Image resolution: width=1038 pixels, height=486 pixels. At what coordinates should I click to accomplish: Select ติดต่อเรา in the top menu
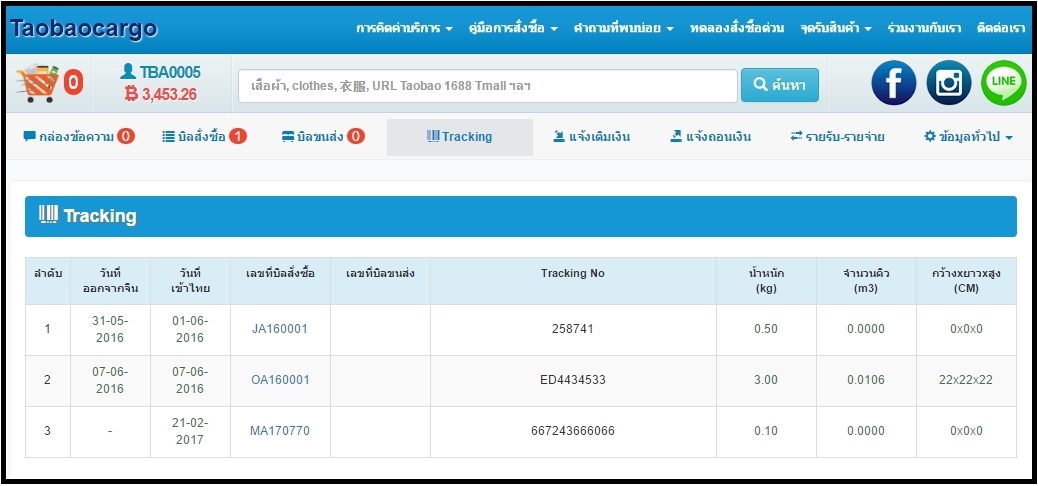tap(1001, 28)
